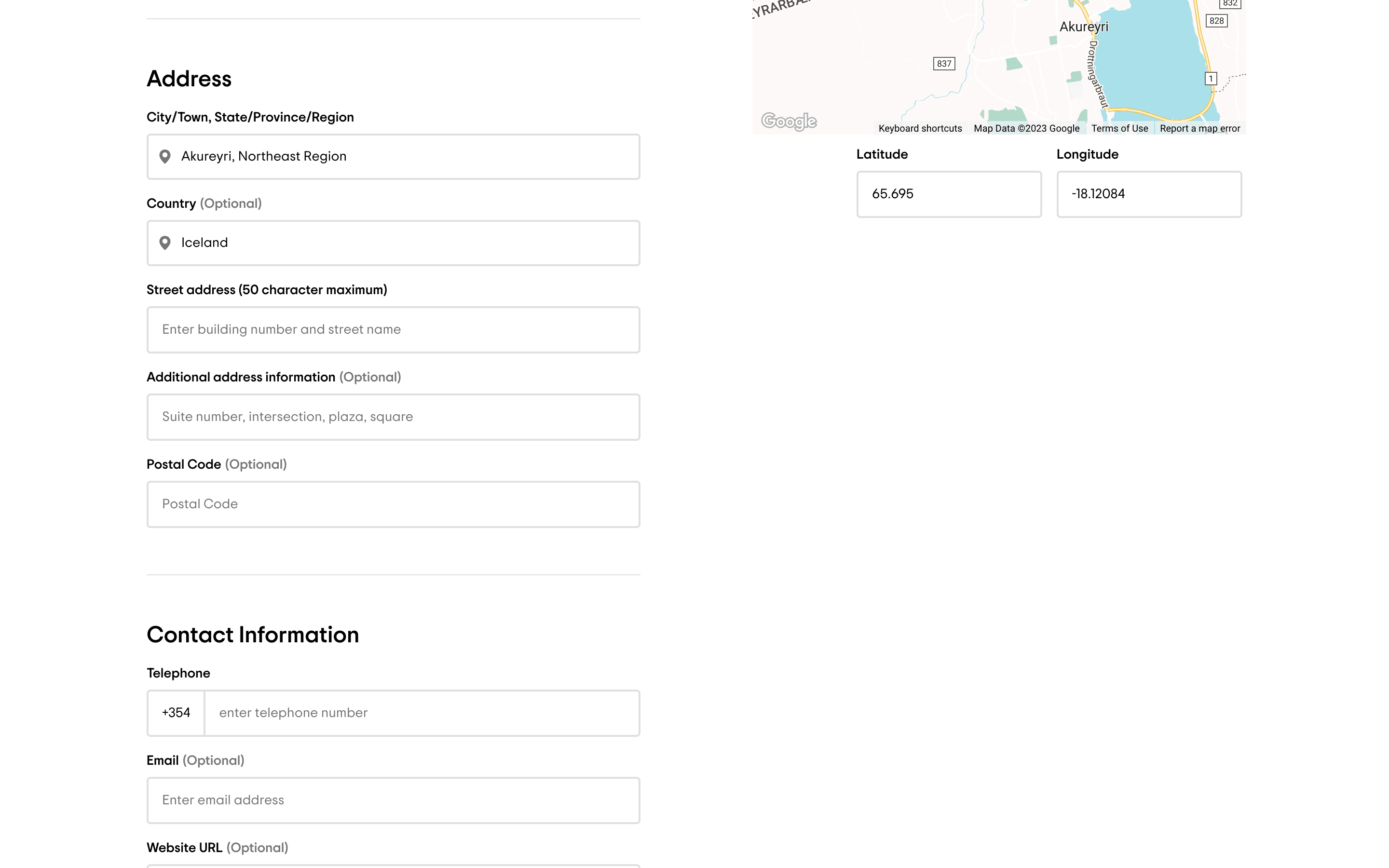Click route 1 shield on map
Image resolution: width=1389 pixels, height=868 pixels.
point(1211,79)
